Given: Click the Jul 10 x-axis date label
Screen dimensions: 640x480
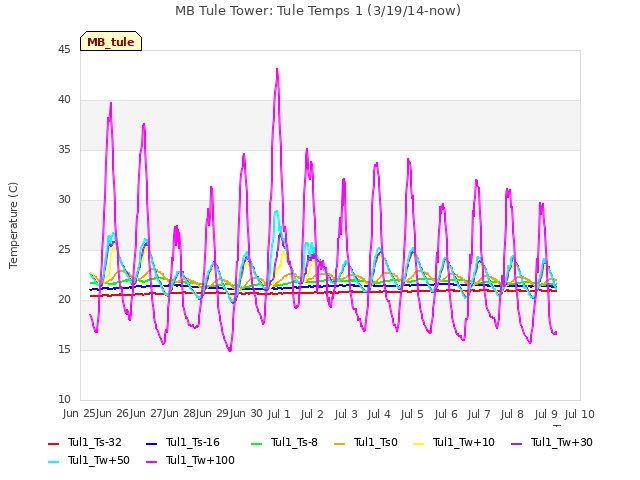Looking at the screenshot, I should (580, 414).
